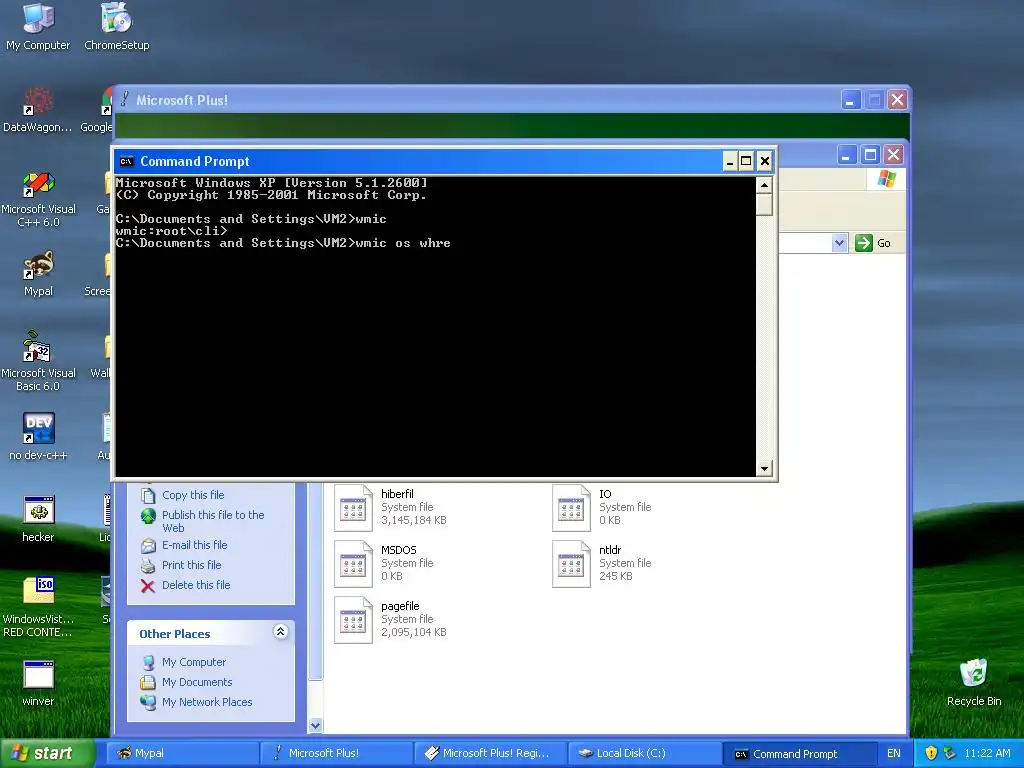Minimize the Microsoft Plus! window
Viewport: 1024px width, 768px height.
point(850,100)
